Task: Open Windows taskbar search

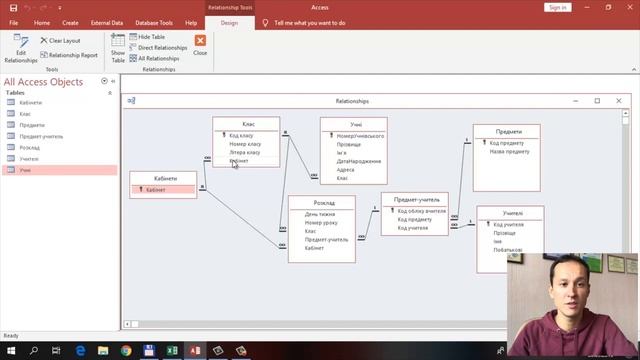Action: (x=34, y=351)
